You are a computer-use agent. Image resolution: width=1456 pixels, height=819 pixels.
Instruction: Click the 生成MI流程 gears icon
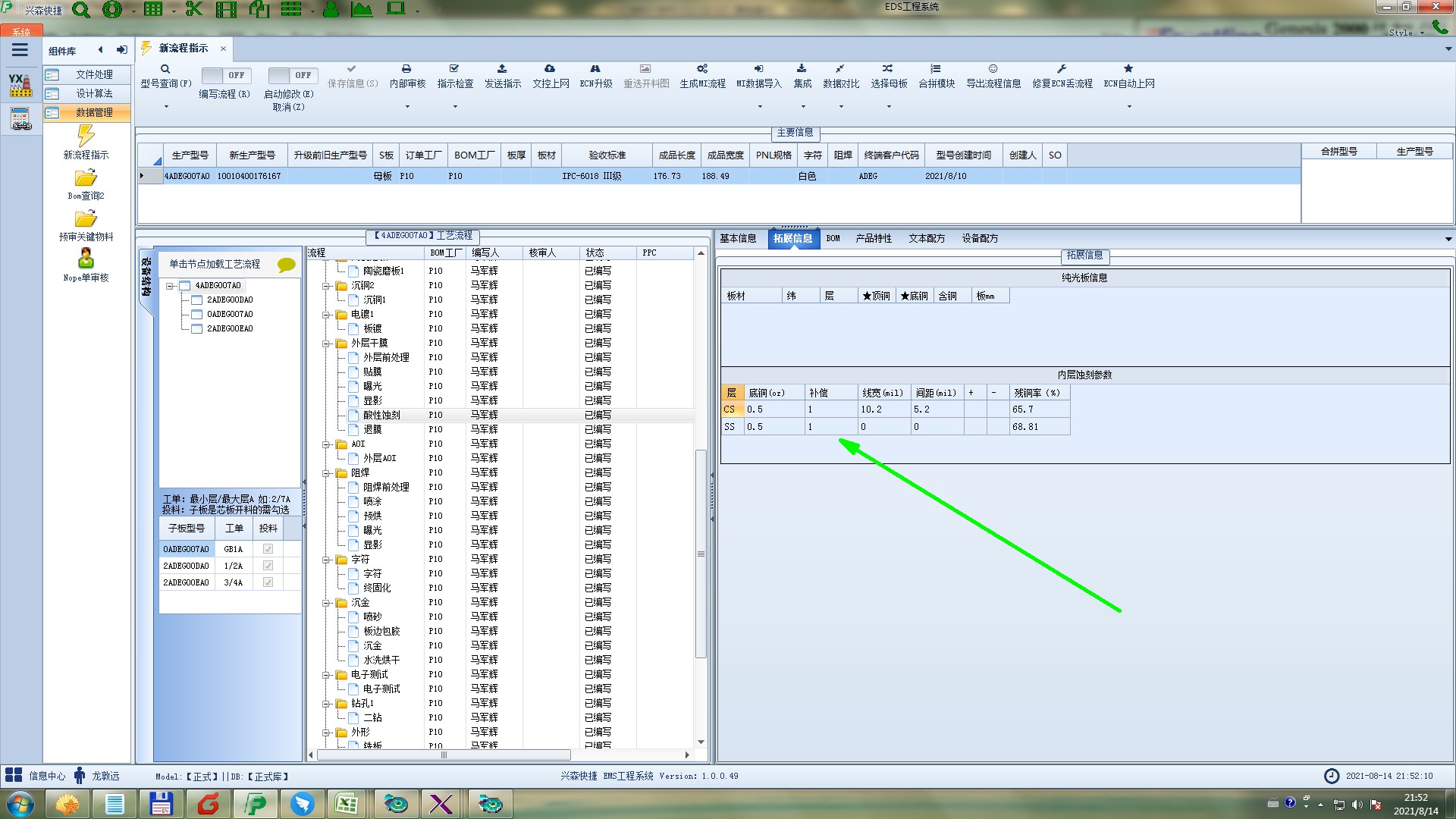[702, 69]
